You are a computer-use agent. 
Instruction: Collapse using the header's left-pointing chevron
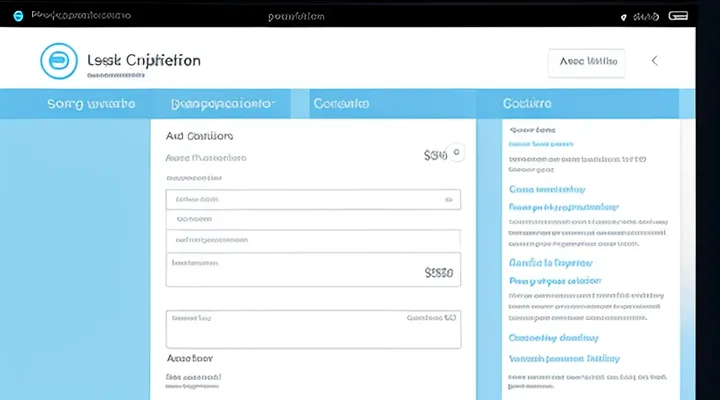(655, 61)
